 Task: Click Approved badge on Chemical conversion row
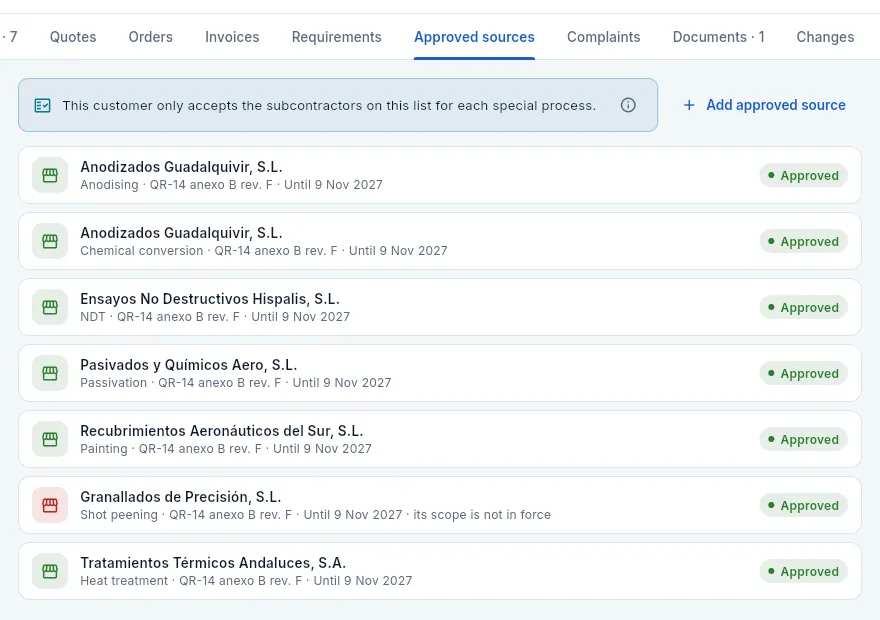pos(803,241)
